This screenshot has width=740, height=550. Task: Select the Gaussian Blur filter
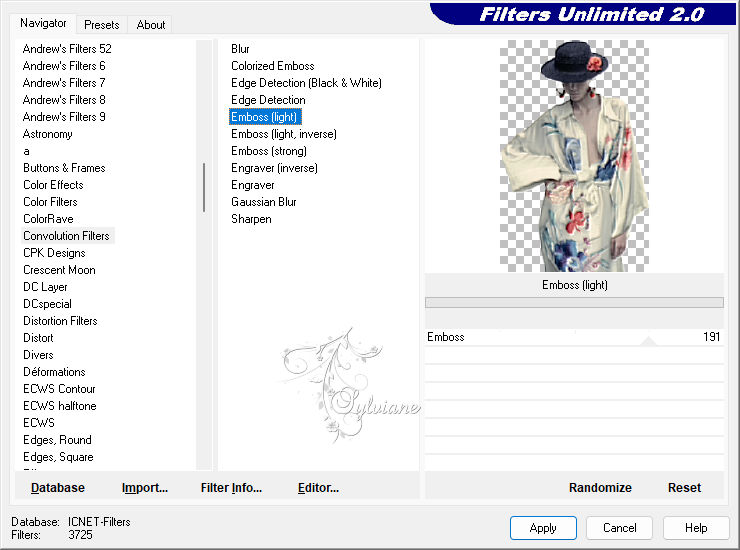264,202
